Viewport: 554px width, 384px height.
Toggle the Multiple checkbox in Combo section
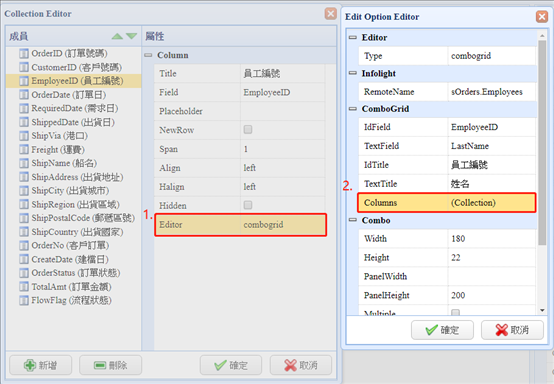[456, 312]
